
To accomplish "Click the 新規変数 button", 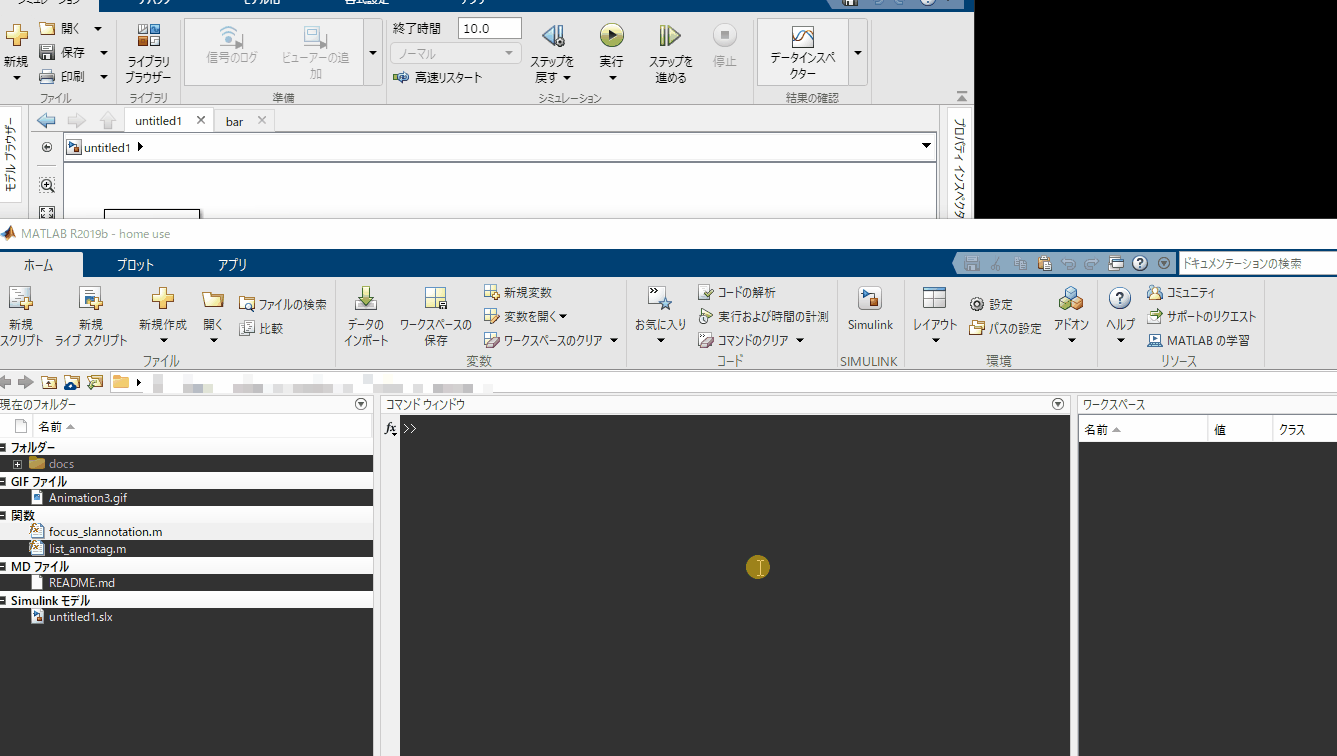I will point(517,292).
